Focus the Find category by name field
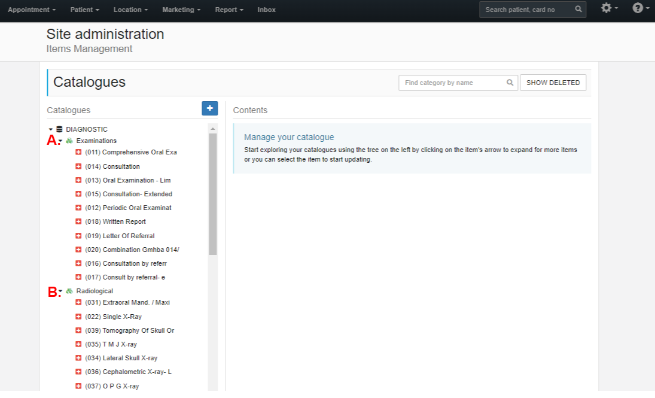 click(x=452, y=83)
